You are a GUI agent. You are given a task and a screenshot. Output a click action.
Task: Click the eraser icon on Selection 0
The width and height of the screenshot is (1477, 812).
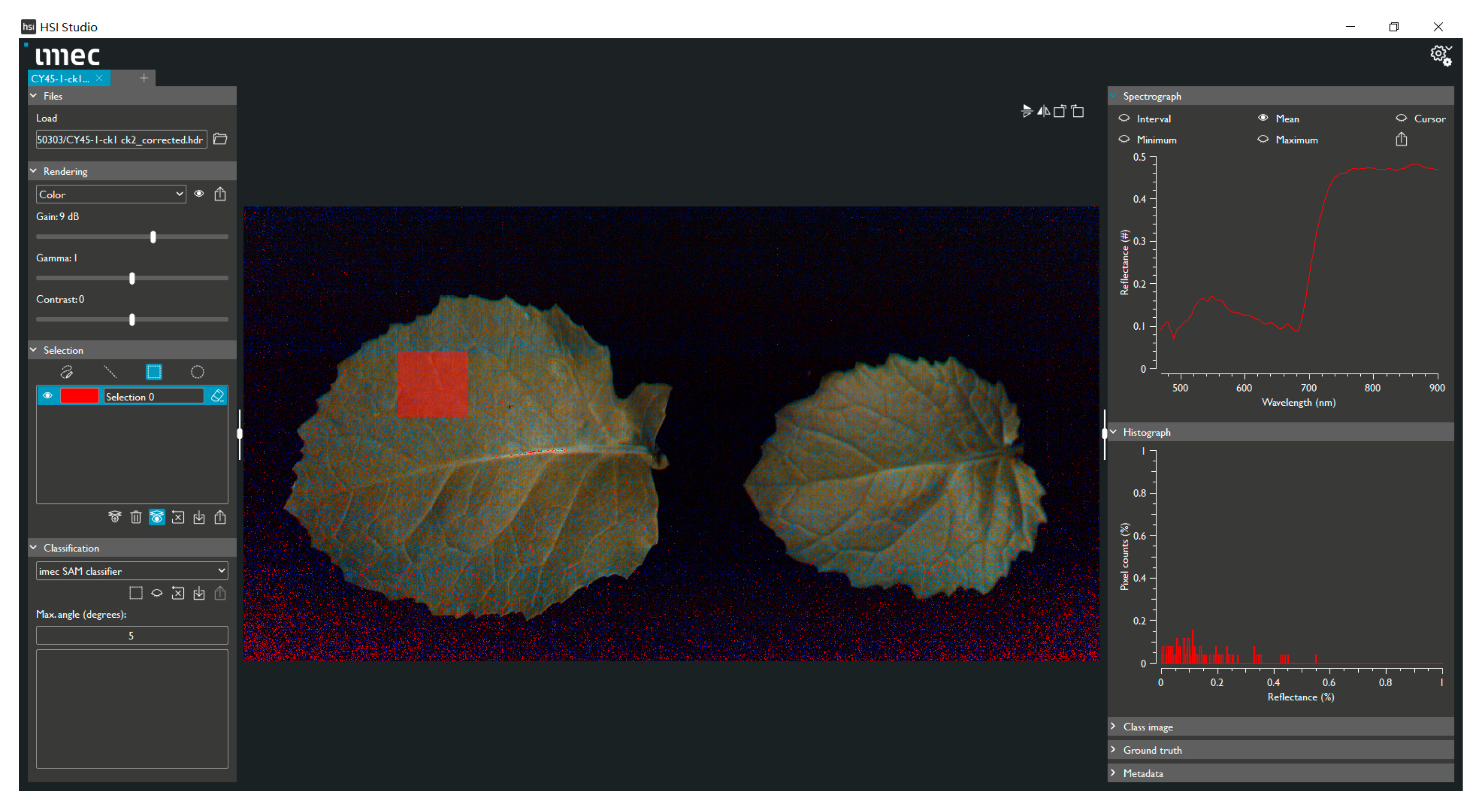pyautogui.click(x=217, y=396)
